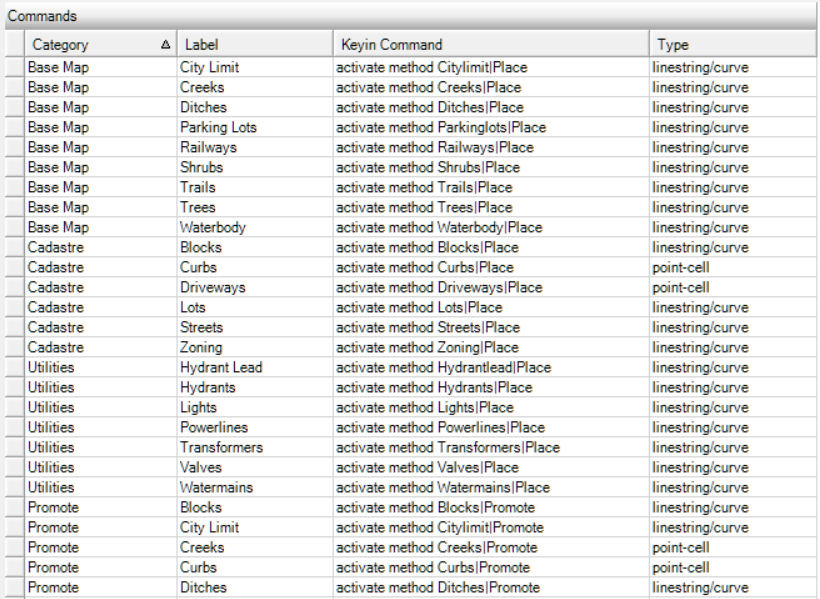This screenshot has height=599, width=820.
Task: Select the 'Zoning' label cell
Action: click(x=255, y=347)
